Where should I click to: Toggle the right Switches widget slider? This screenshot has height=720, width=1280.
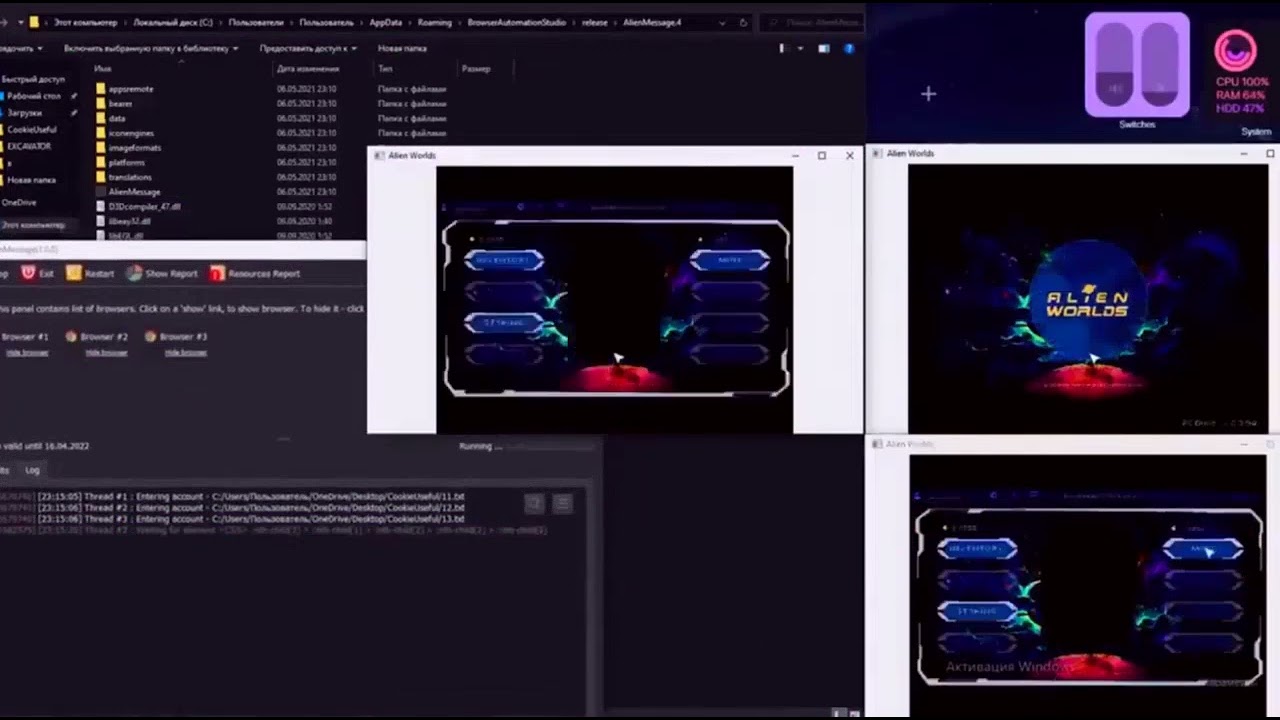[1159, 65]
